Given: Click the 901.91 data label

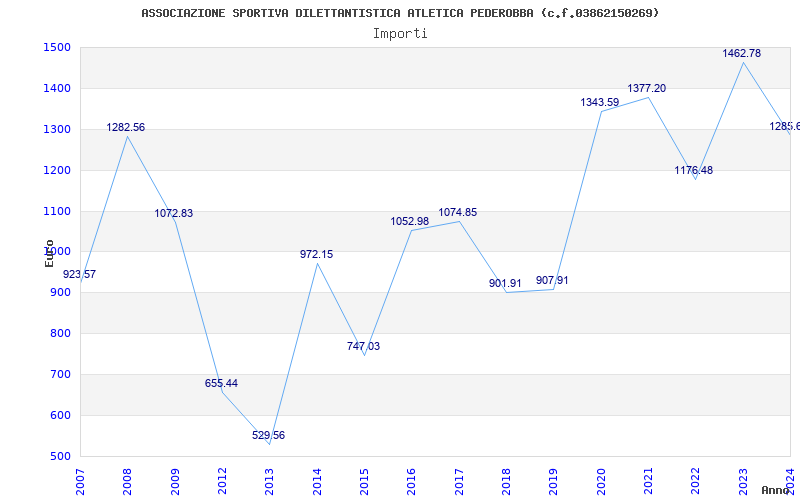Looking at the screenshot, I should (505, 283).
